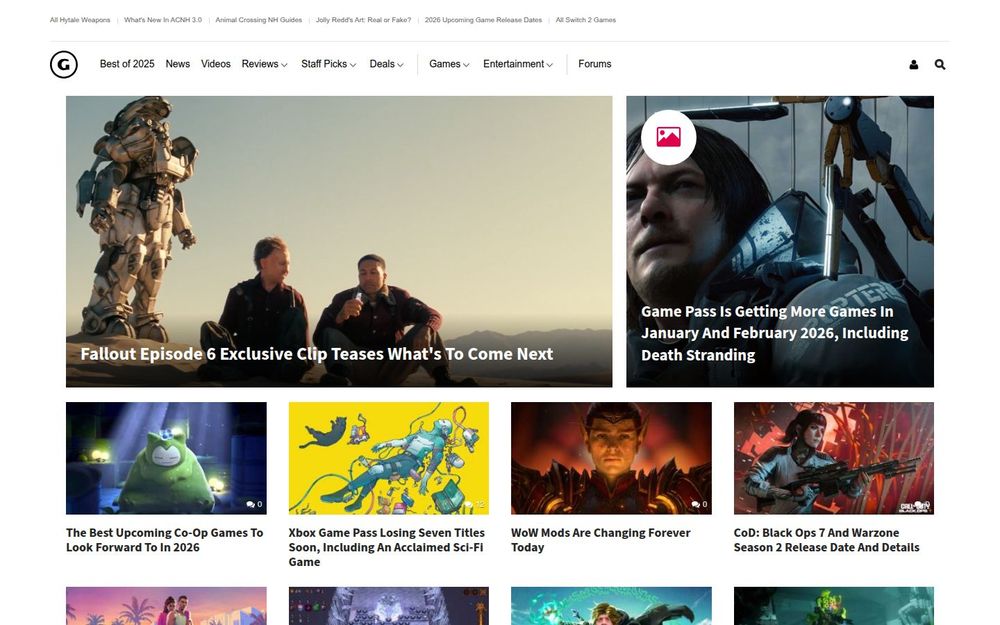
Task: Open Best of 2025 menu item
Action: pos(127,64)
